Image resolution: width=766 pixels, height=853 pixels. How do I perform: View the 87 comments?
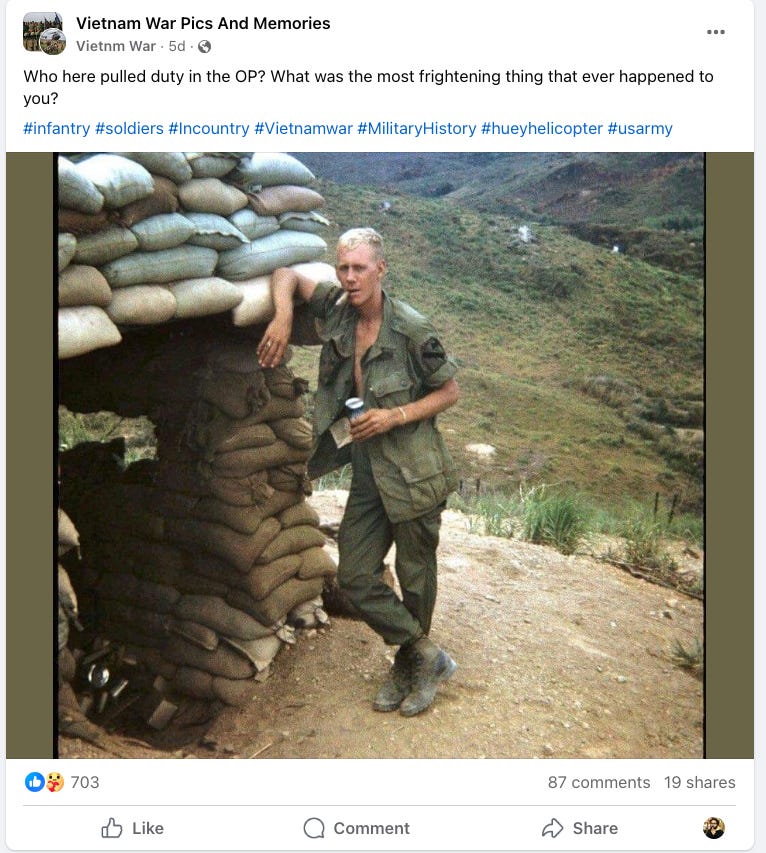pyautogui.click(x=599, y=782)
